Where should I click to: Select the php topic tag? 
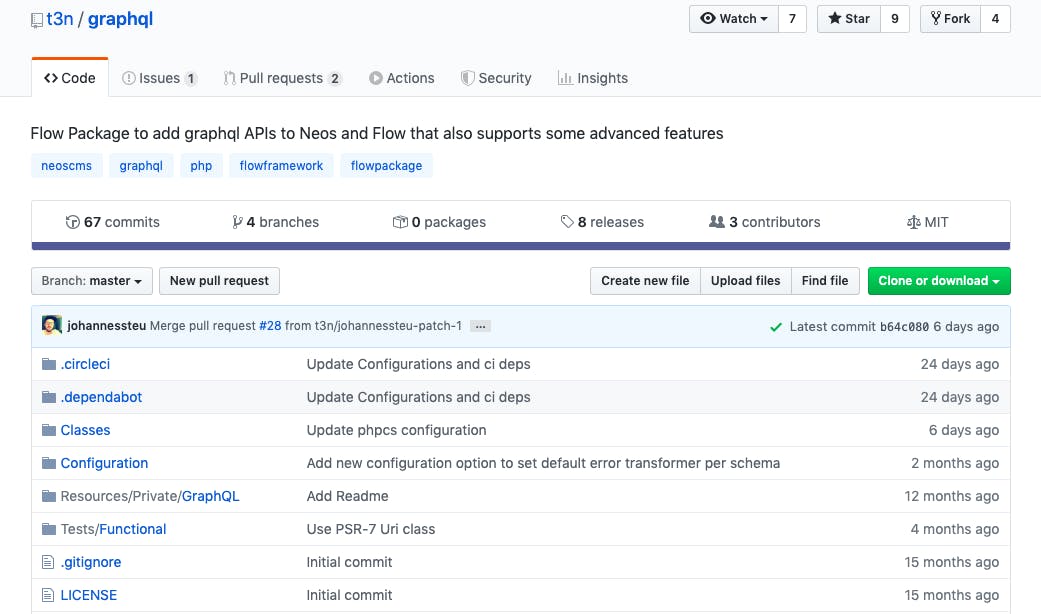tap(201, 166)
